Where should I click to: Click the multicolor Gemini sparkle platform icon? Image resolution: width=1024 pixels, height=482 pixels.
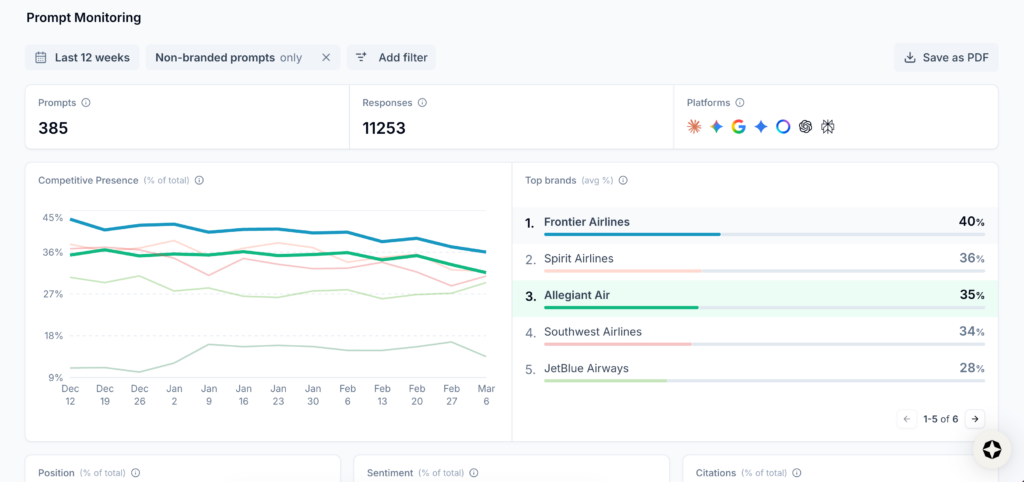716,127
